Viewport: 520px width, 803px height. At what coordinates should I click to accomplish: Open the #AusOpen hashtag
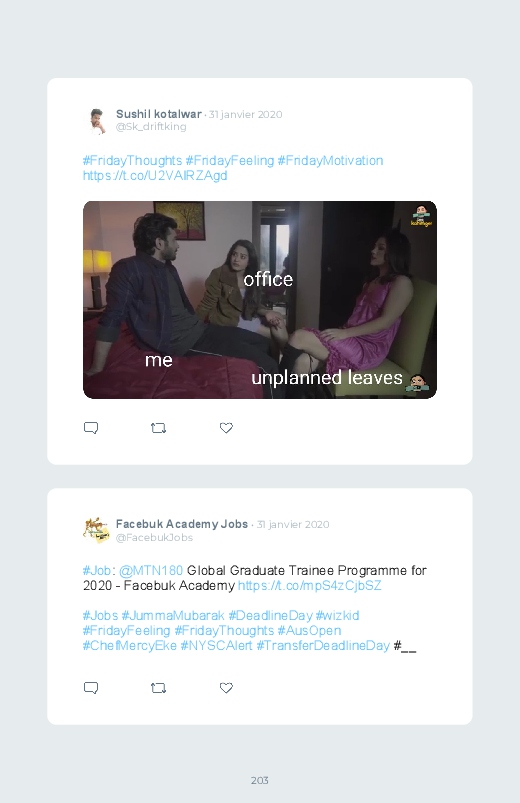[309, 630]
